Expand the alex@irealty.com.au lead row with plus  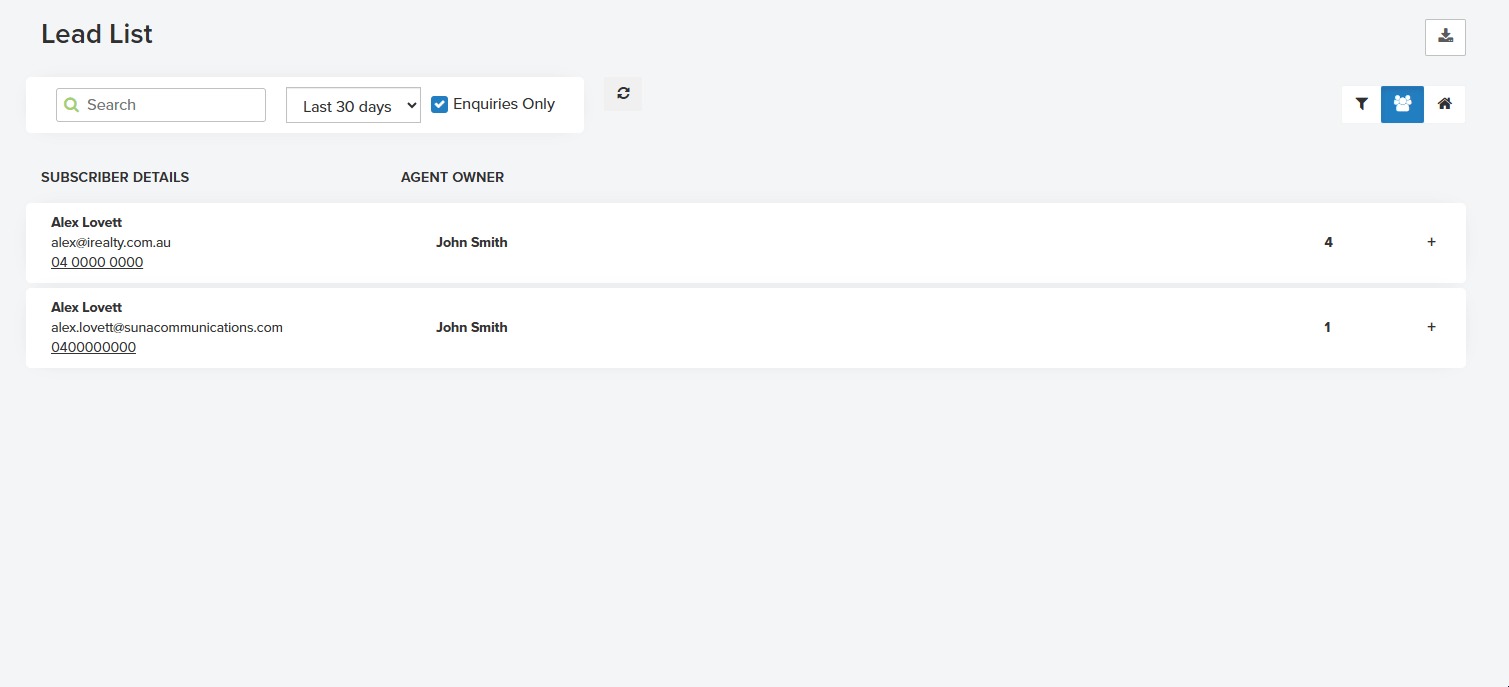click(x=1431, y=242)
